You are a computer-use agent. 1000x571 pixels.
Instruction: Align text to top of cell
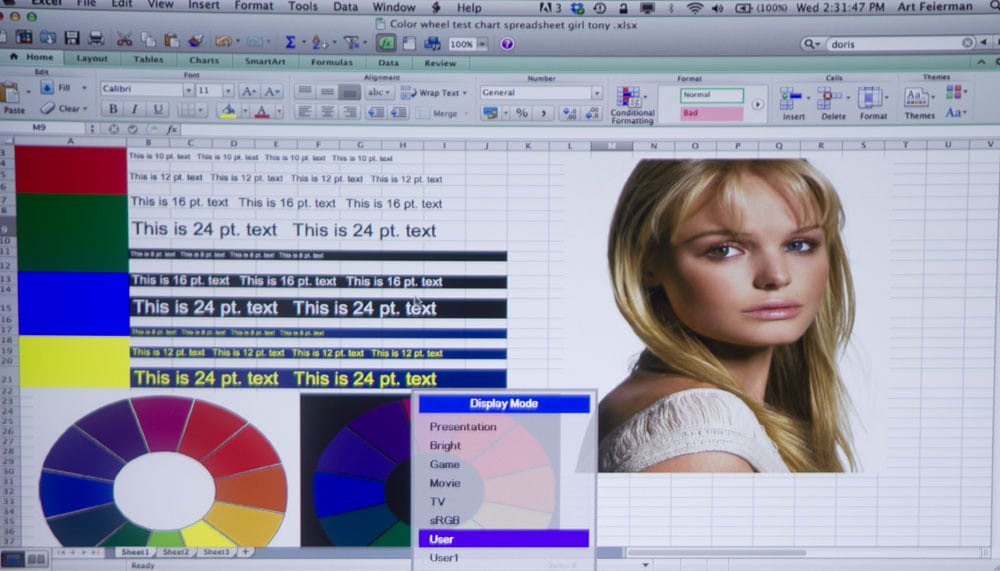click(x=305, y=91)
